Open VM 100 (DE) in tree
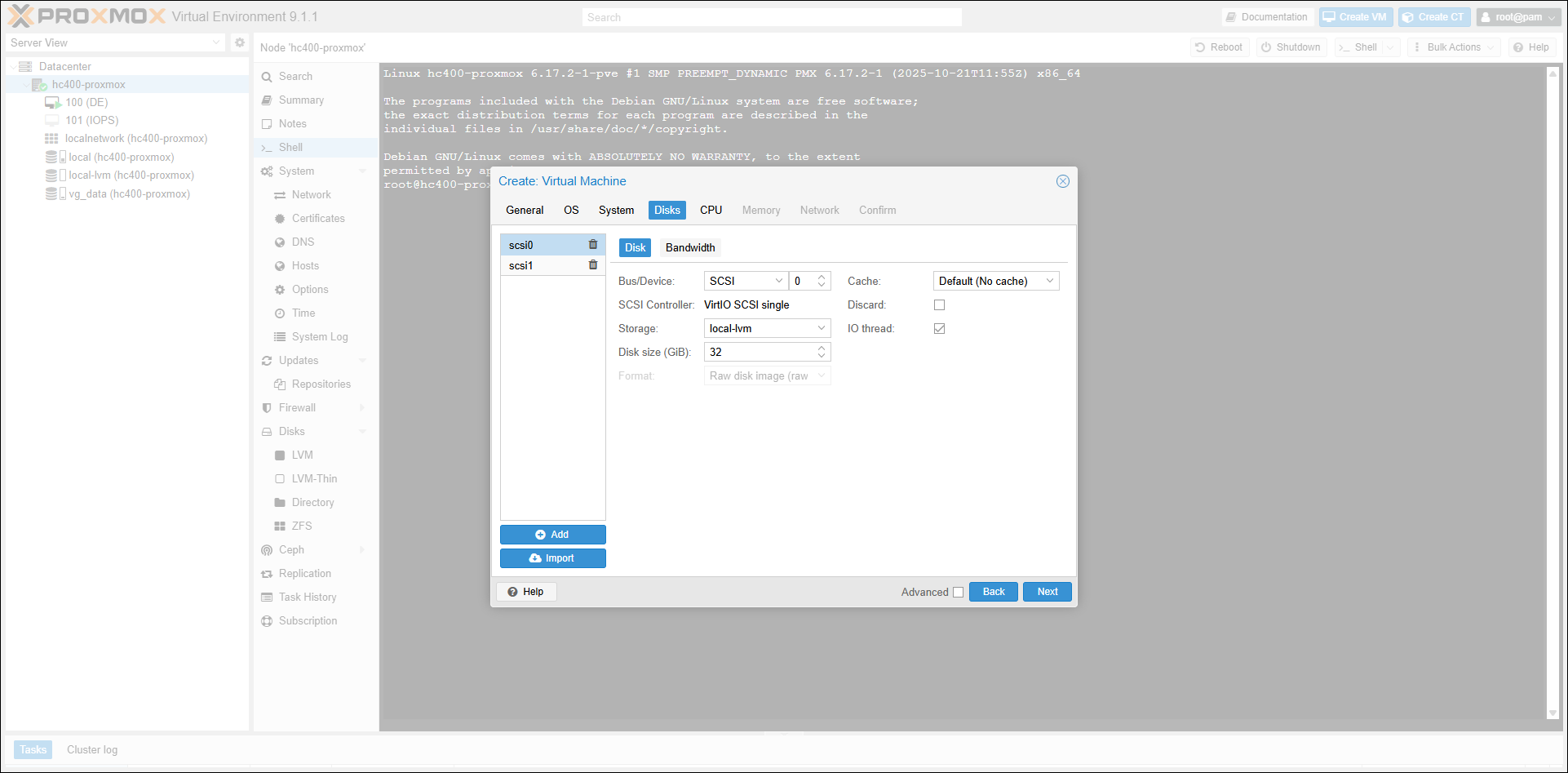Viewport: 1568px width, 773px height. tap(86, 102)
